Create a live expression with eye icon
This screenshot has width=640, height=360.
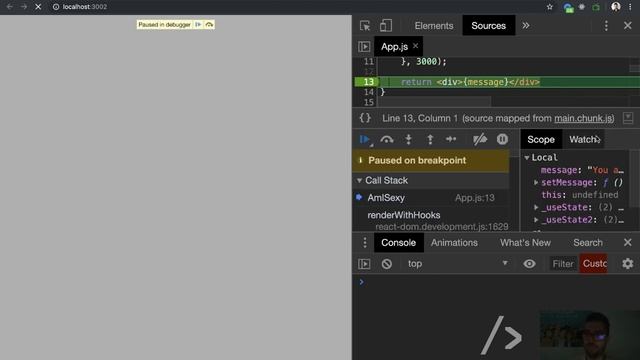529,264
